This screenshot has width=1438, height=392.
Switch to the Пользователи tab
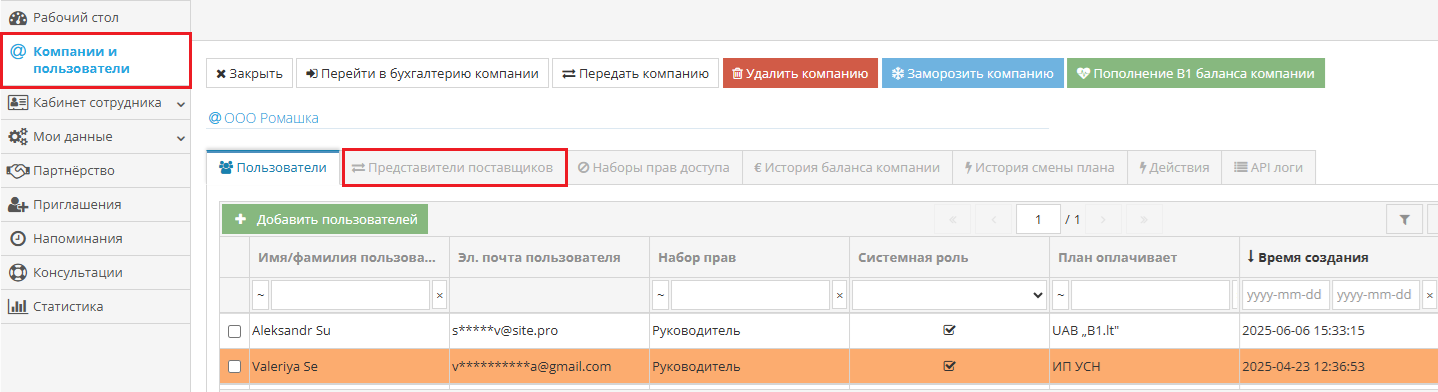(272, 168)
